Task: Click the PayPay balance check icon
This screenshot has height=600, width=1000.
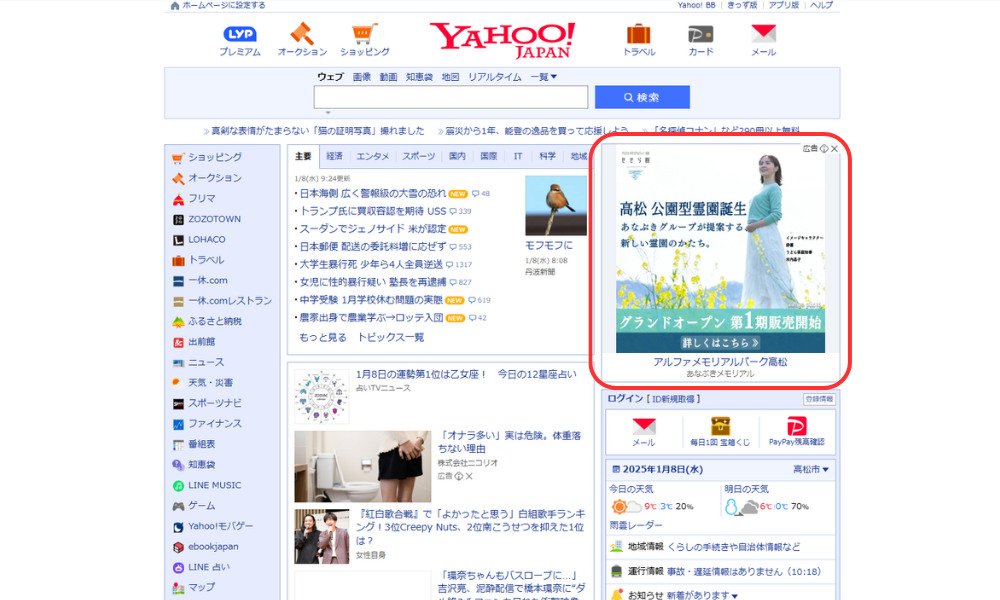Action: click(x=796, y=427)
